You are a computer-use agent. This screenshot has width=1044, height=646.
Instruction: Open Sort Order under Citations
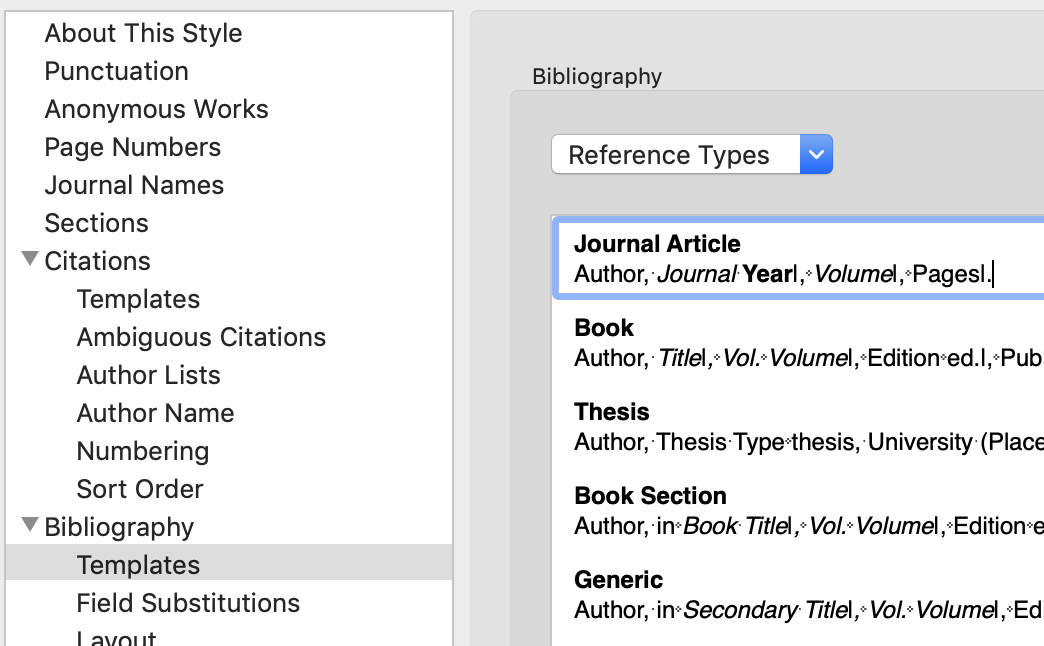click(140, 489)
